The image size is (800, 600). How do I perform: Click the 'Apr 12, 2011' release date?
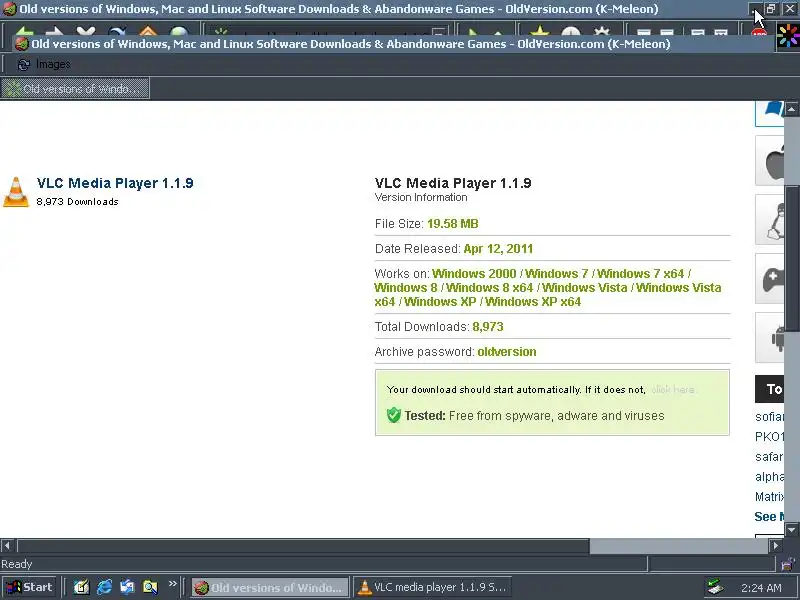(x=498, y=248)
